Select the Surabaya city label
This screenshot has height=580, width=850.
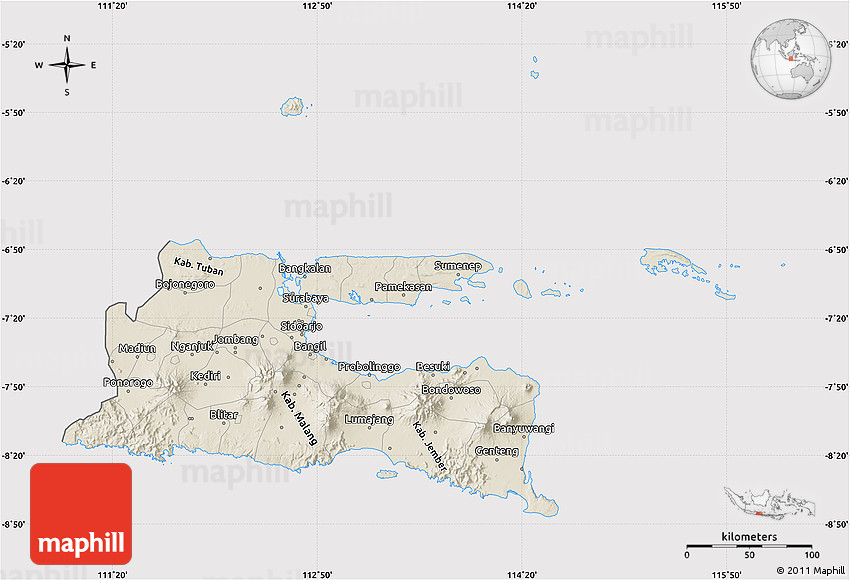pos(305,298)
